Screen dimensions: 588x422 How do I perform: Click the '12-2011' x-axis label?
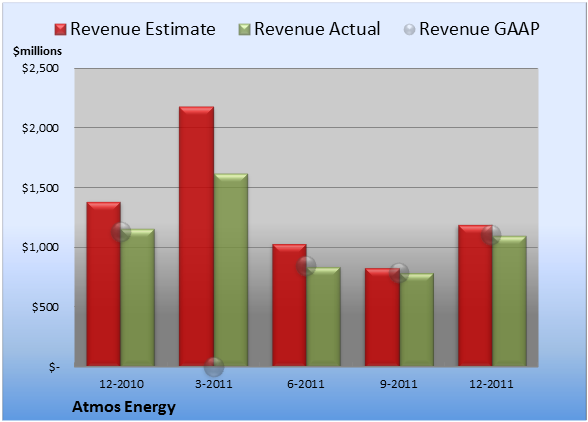tap(491, 384)
